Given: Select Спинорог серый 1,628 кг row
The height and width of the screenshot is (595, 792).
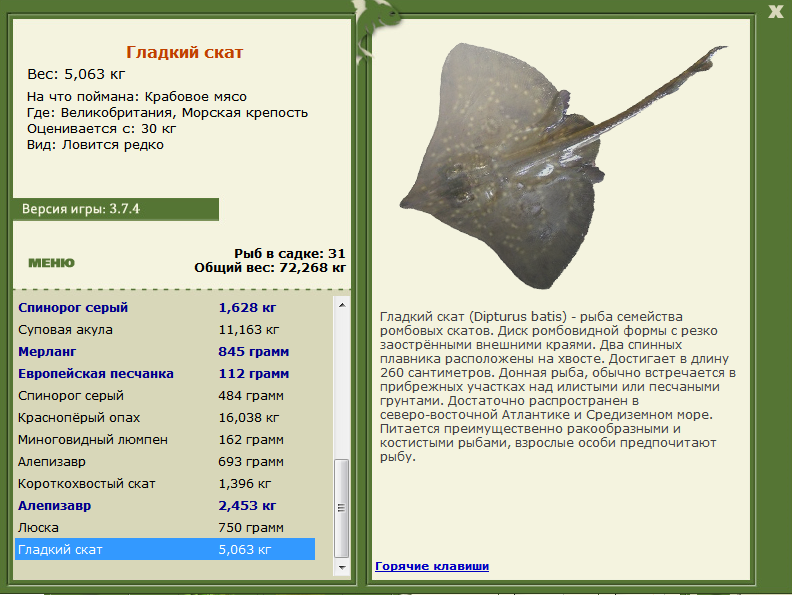Looking at the screenshot, I should (x=165, y=308).
